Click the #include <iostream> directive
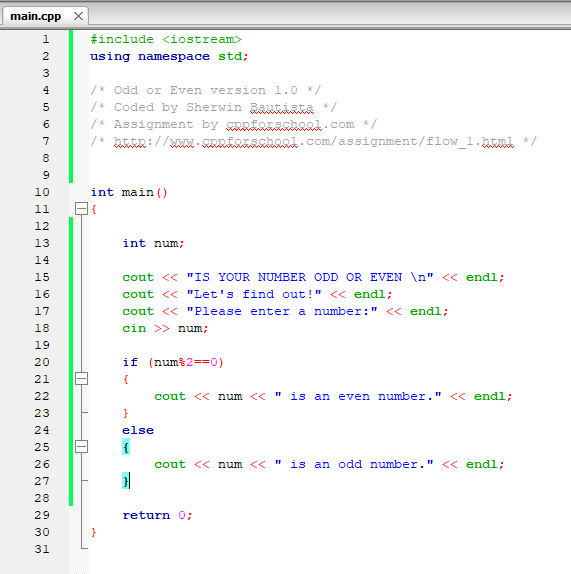This screenshot has width=571, height=574. [x=166, y=39]
